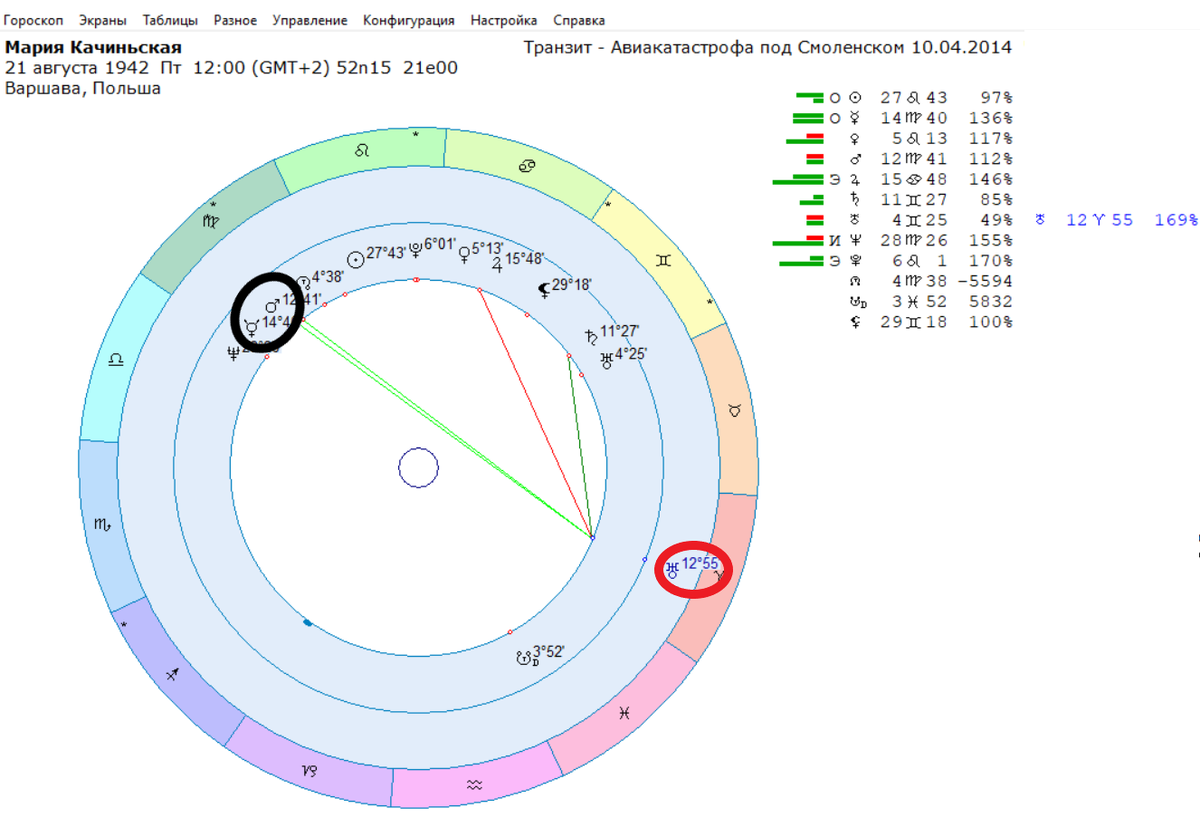
Task: Click the Sagittarius sign glyph on the zodiac ring
Action: pos(172,675)
